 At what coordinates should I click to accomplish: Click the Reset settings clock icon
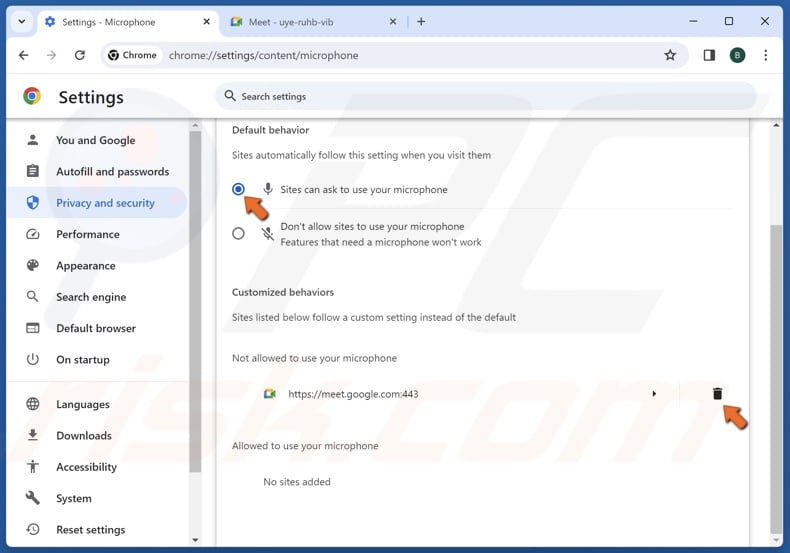click(33, 529)
